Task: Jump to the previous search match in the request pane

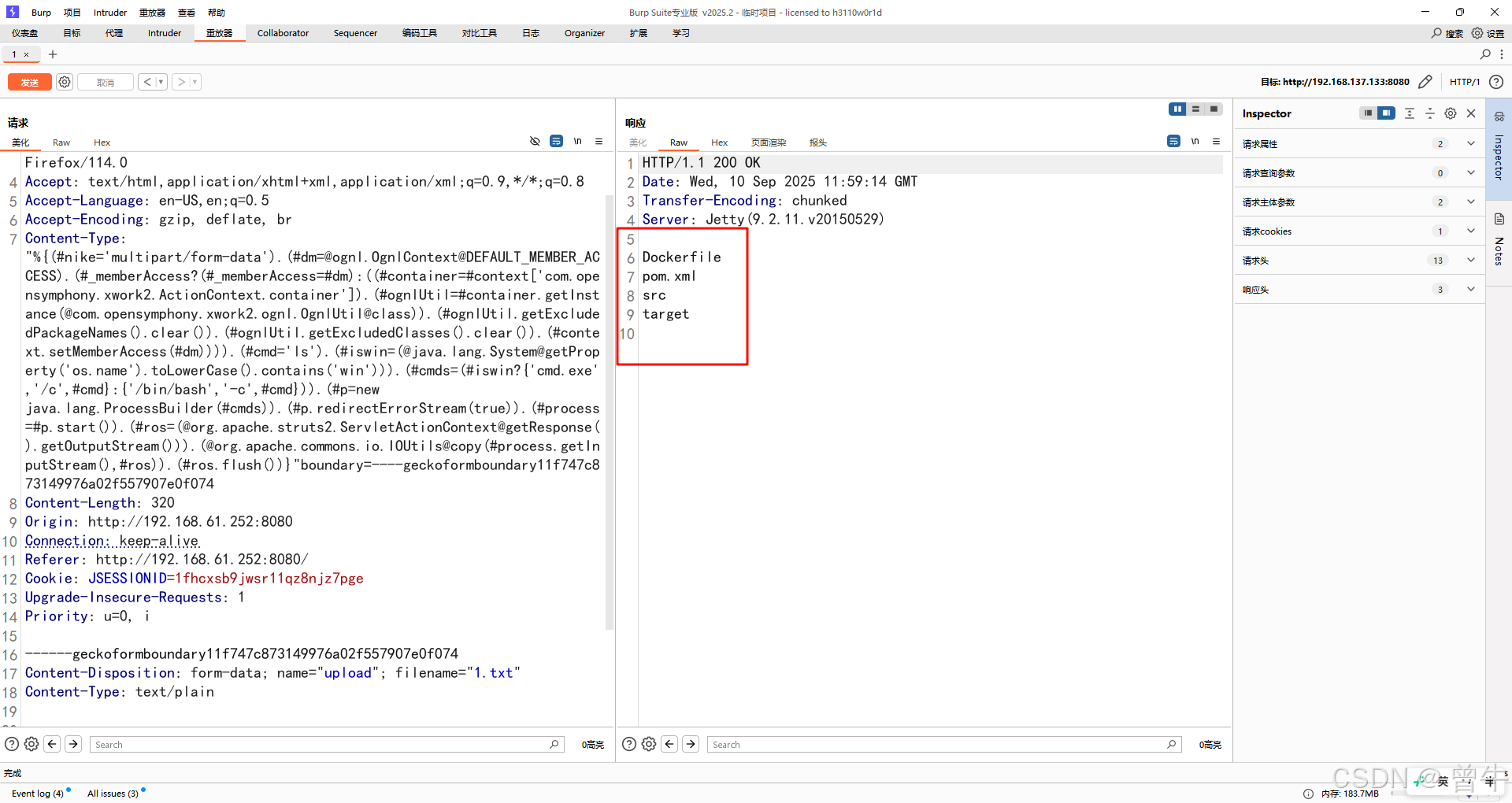Action: (52, 744)
